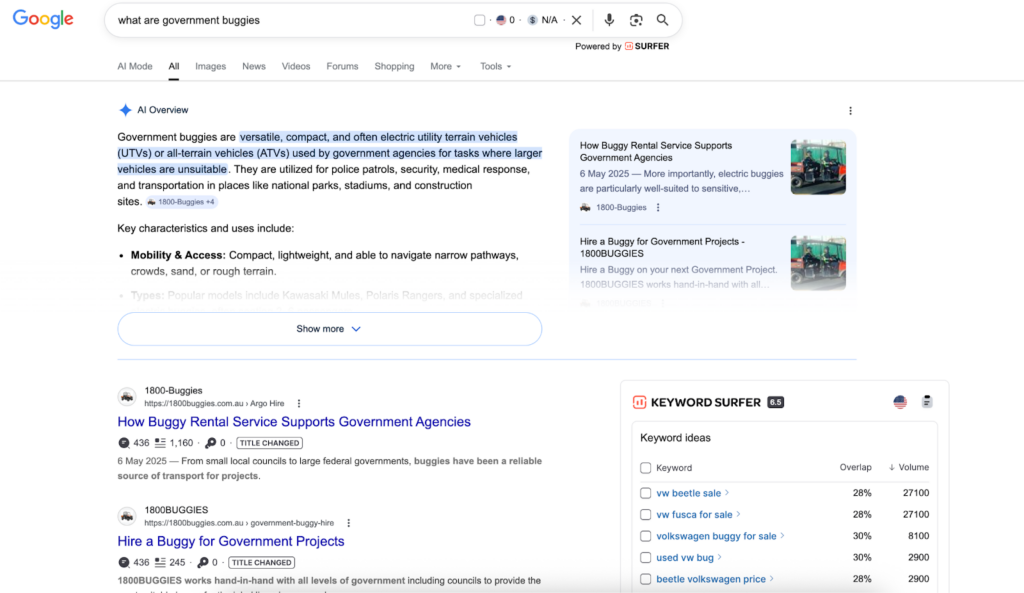Viewport: 1024px width, 593px height.
Task: Switch to the AI Mode tab
Action: coord(135,67)
